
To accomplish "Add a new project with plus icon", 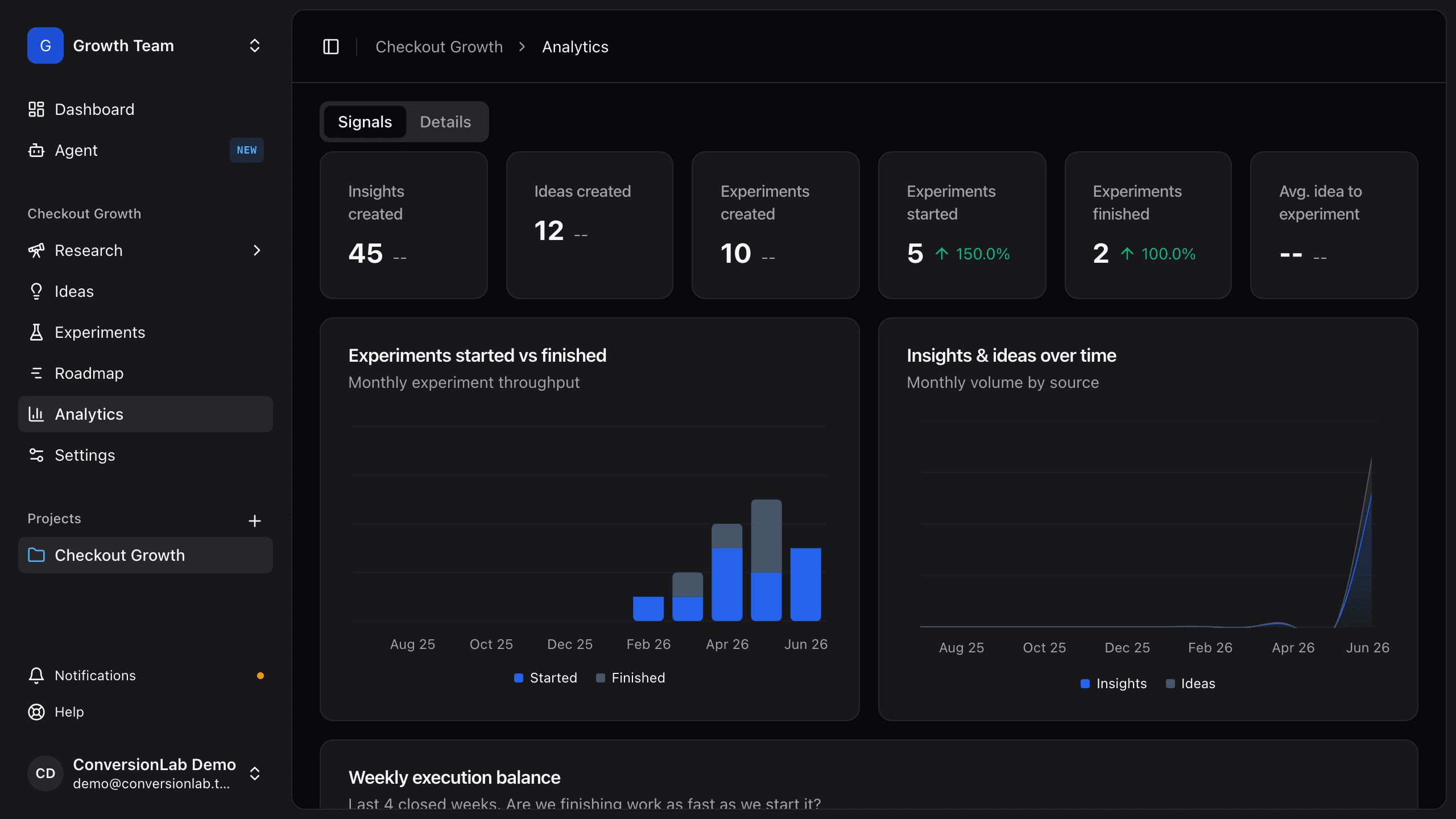I will 255,520.
